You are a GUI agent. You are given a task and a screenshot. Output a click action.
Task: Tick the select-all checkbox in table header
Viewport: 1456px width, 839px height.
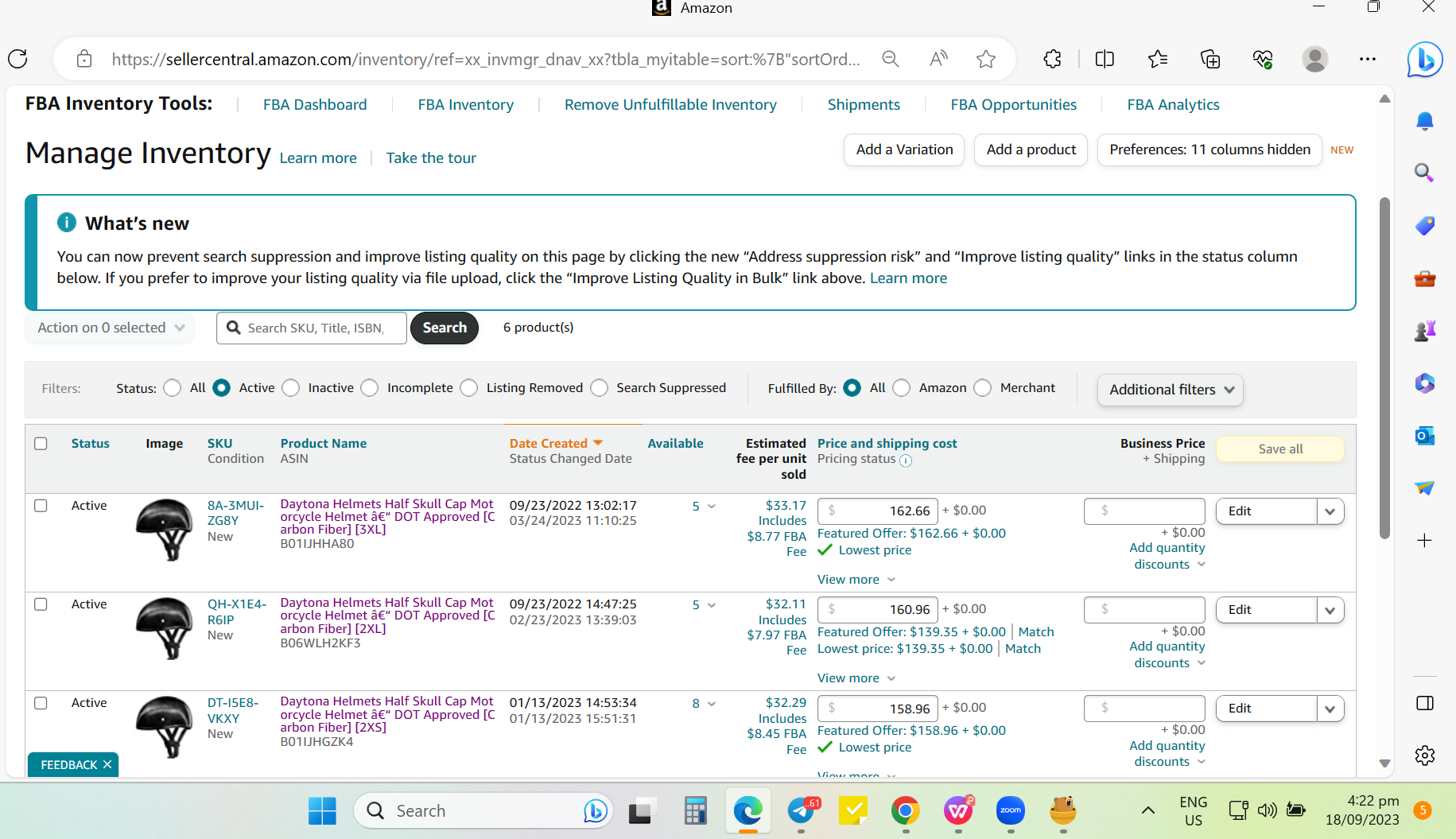(x=41, y=444)
